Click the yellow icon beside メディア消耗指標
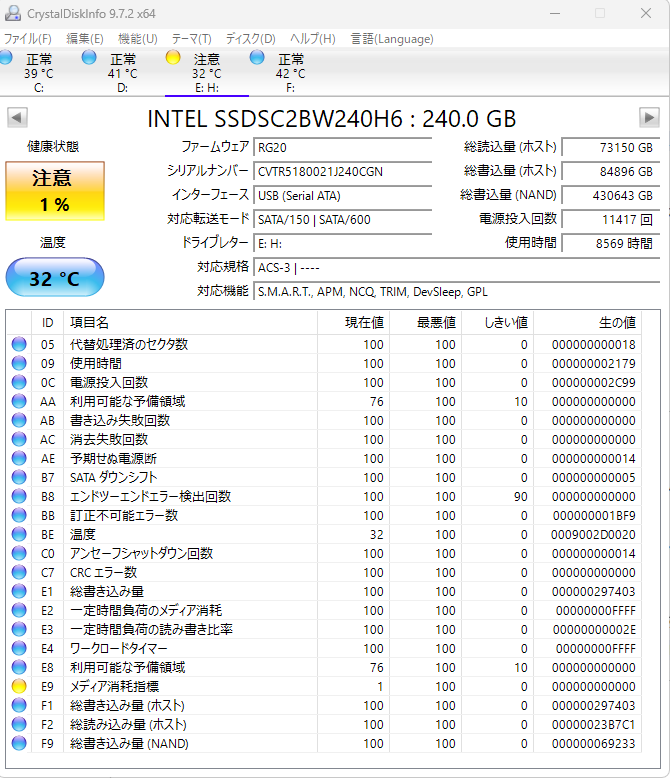 tap(19, 686)
